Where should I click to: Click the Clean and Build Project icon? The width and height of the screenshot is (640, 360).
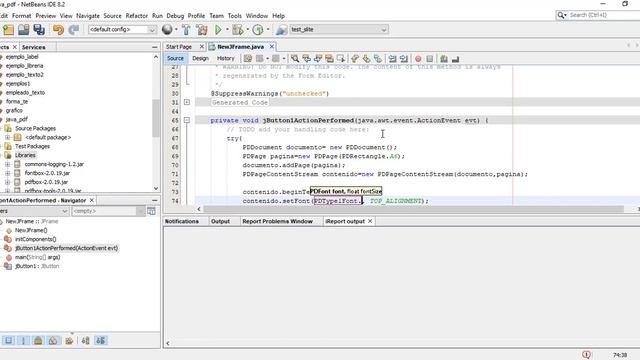202,29
